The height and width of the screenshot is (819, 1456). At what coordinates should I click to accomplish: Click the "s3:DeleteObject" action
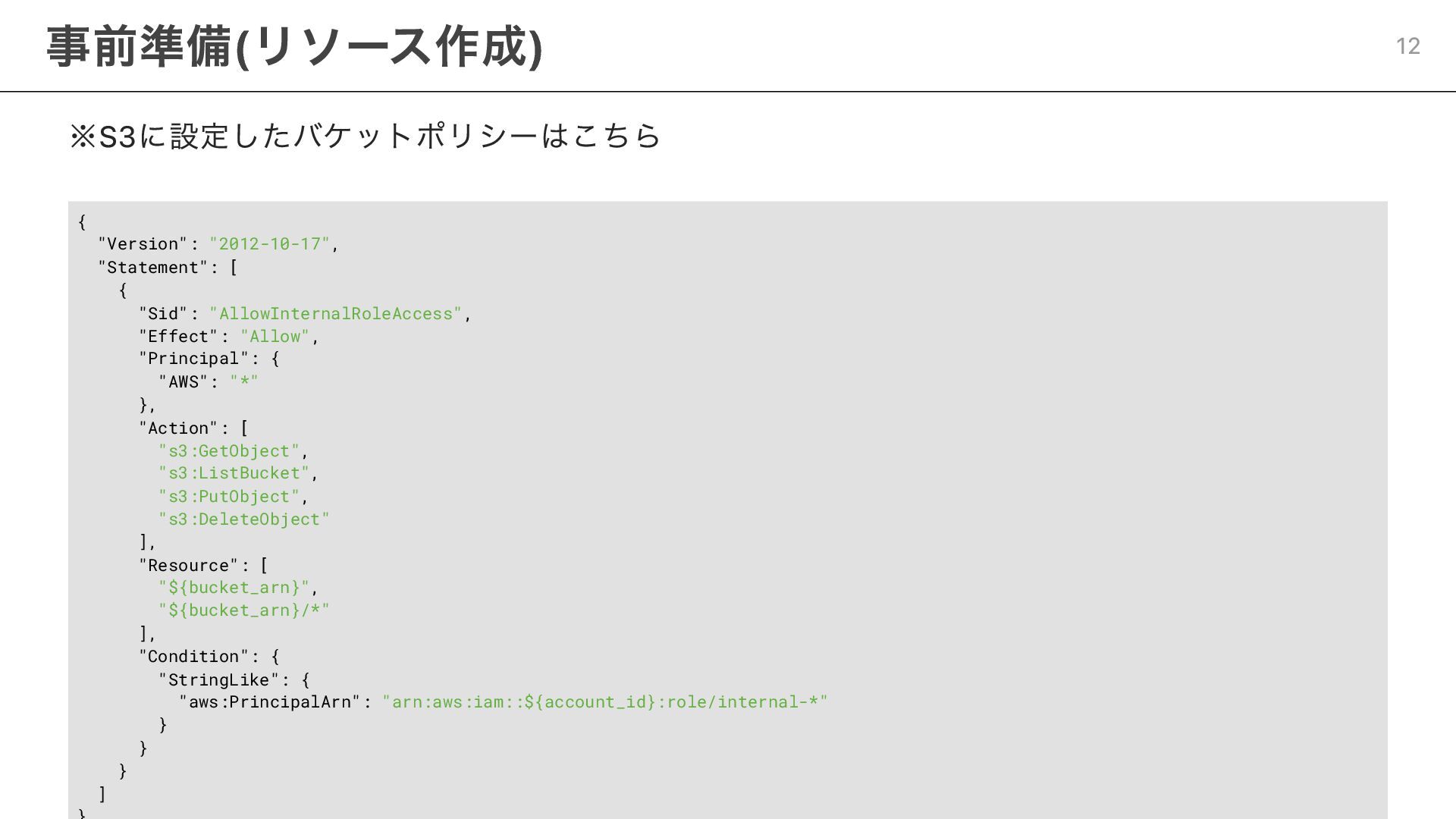coord(244,519)
